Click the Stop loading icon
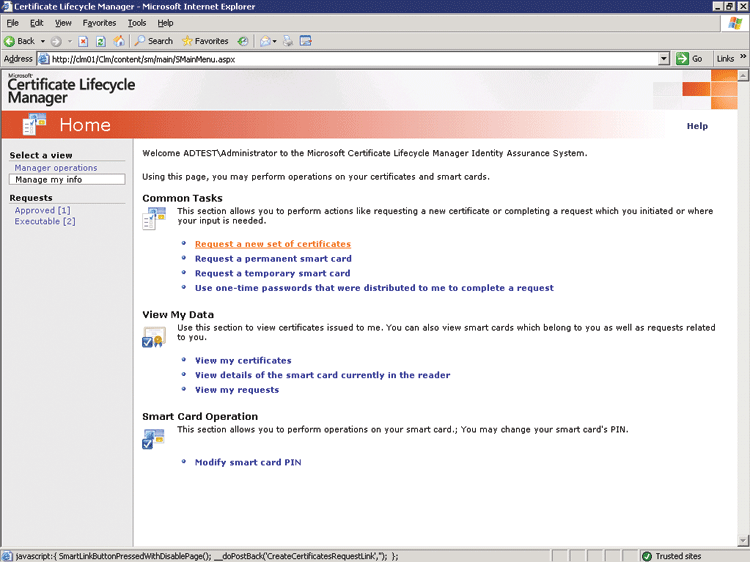 (x=83, y=41)
